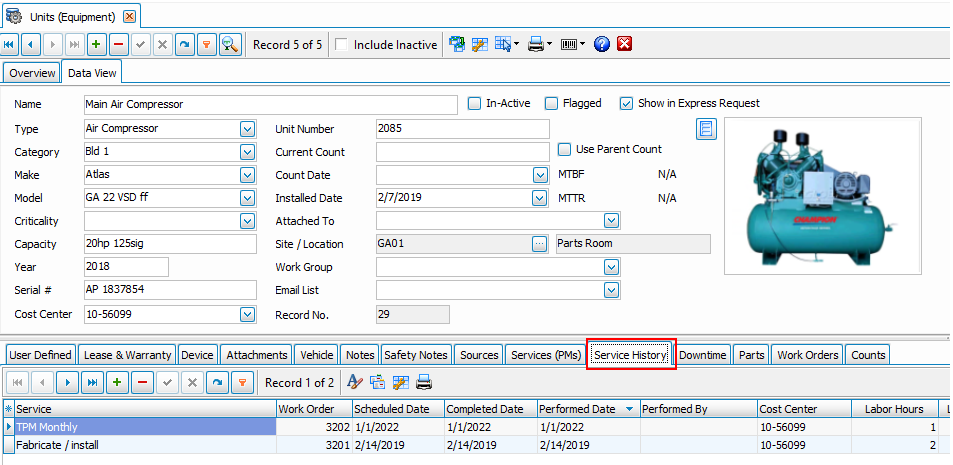Image resolution: width=953 pixels, height=465 pixels.
Task: Open the grid customize tool in top toolbar
Action: [480, 44]
